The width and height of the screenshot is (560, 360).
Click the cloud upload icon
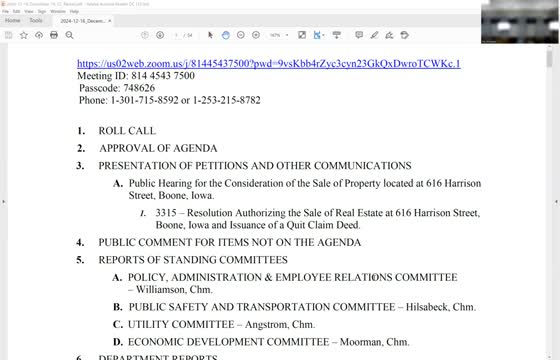[39, 35]
